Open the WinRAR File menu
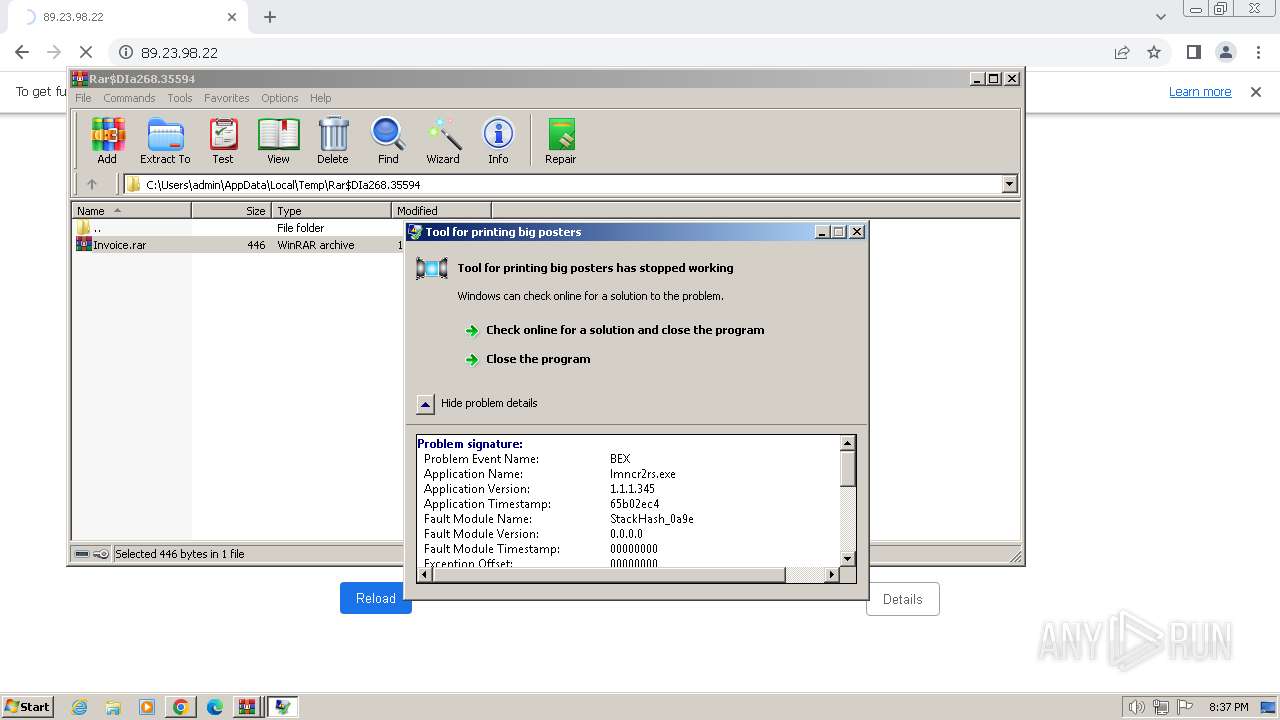Viewport: 1280px width, 720px height. click(83, 98)
